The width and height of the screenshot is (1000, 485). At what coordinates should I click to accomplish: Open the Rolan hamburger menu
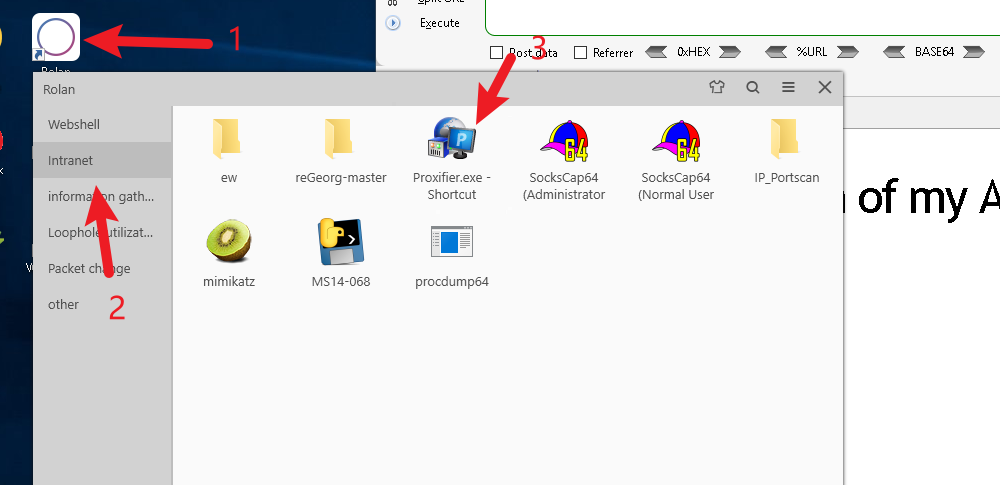coord(788,88)
